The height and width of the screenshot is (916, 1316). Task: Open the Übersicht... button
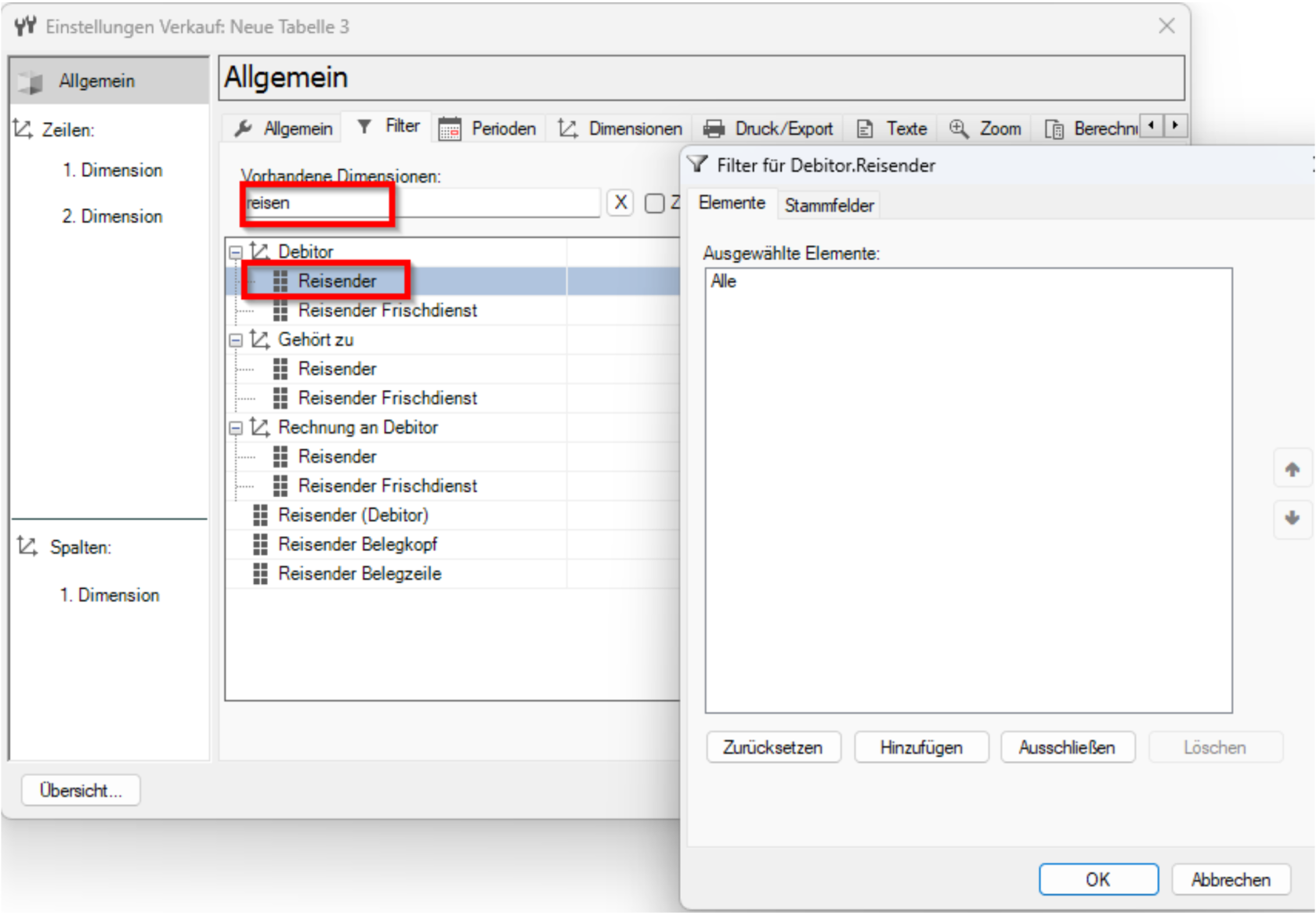pyautogui.click(x=81, y=791)
